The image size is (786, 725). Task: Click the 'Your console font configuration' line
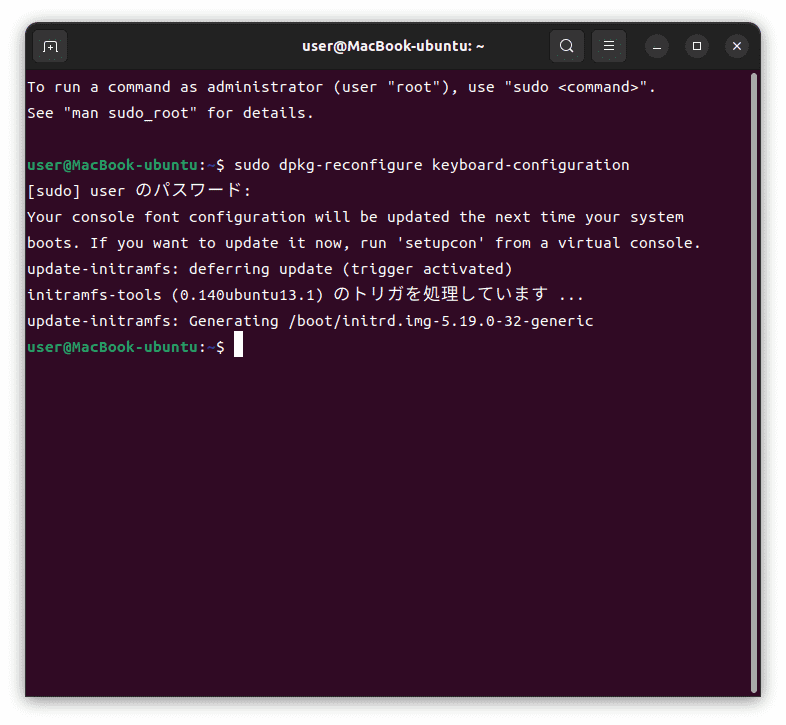point(355,217)
